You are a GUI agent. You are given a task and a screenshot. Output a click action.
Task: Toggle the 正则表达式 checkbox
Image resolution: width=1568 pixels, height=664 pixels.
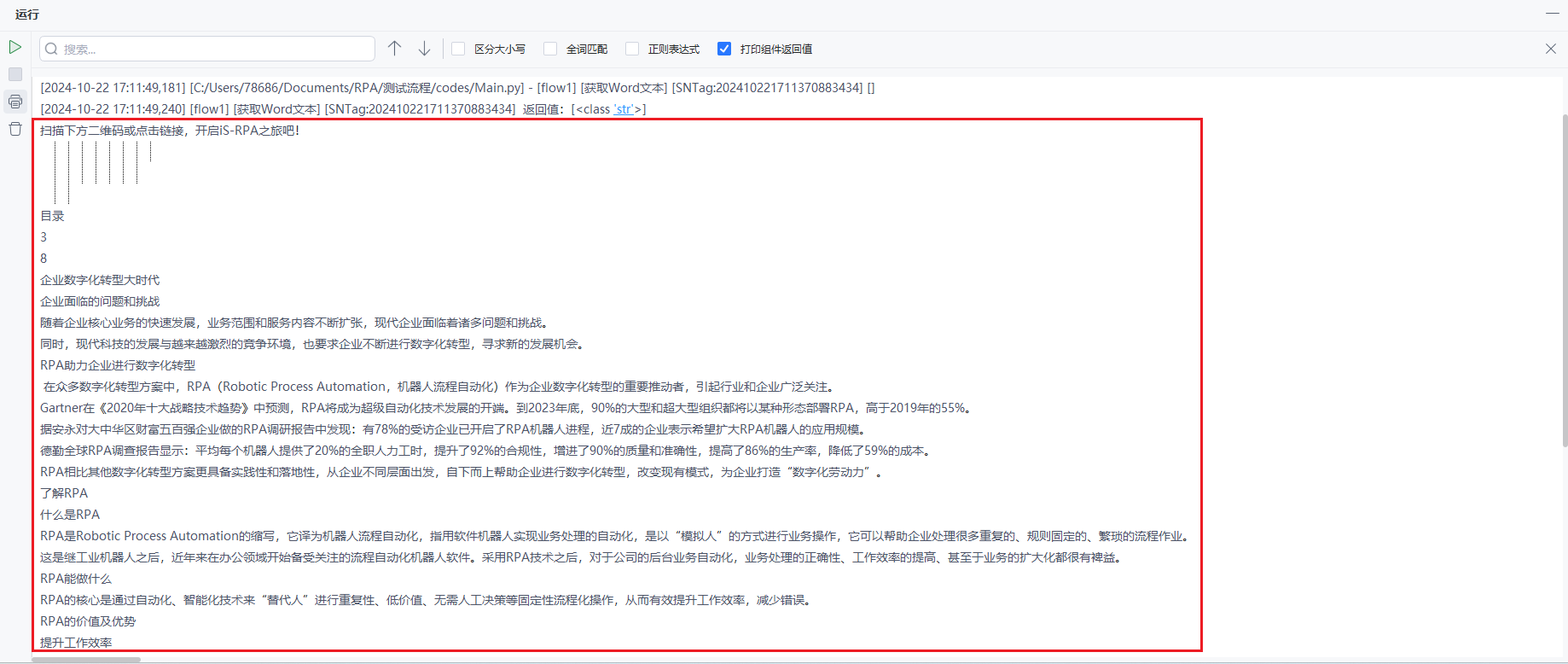tap(632, 49)
